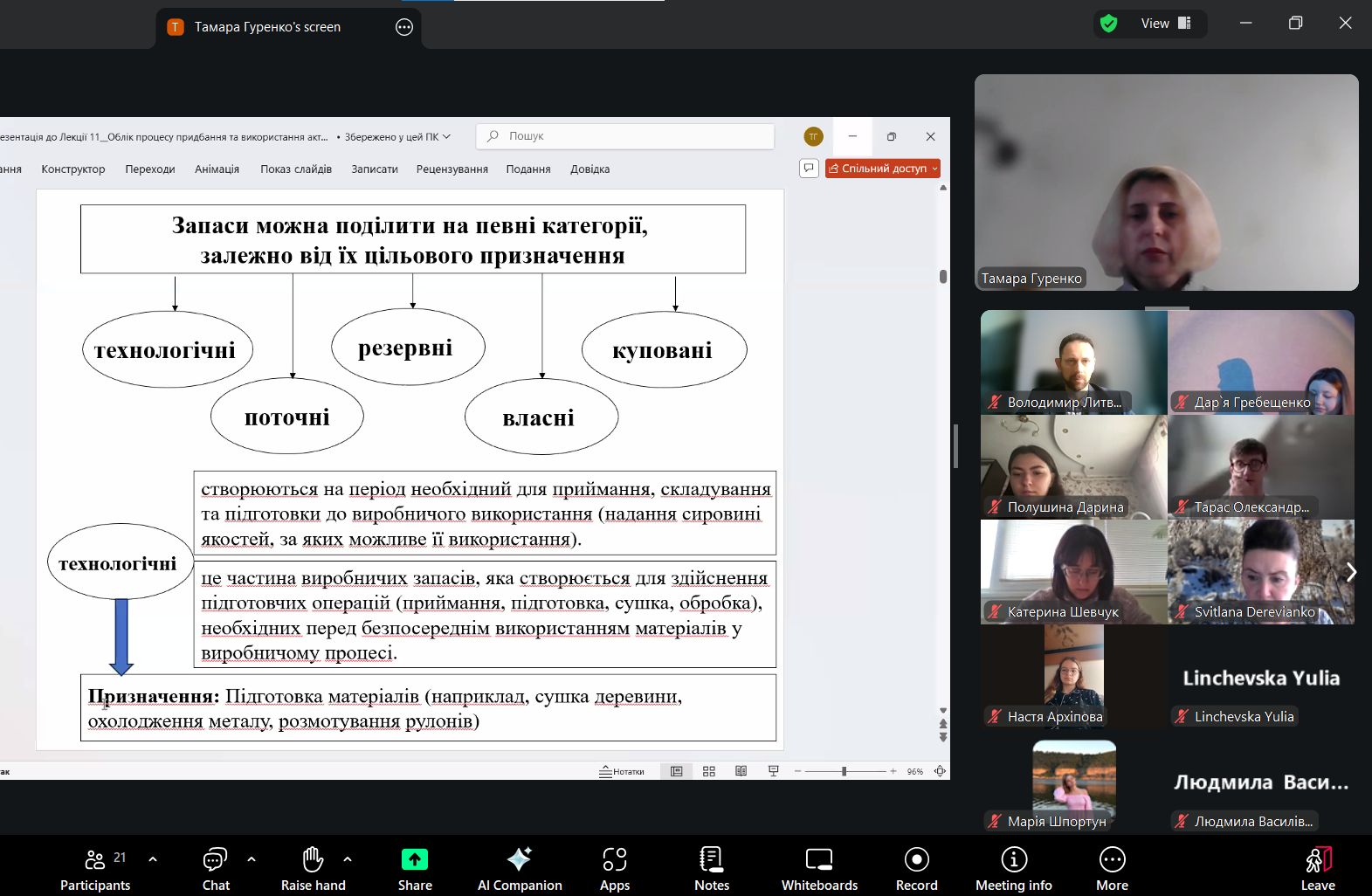The image size is (1372, 896).
Task: Select Svitlana Derevianko video tile
Action: (x=1261, y=571)
